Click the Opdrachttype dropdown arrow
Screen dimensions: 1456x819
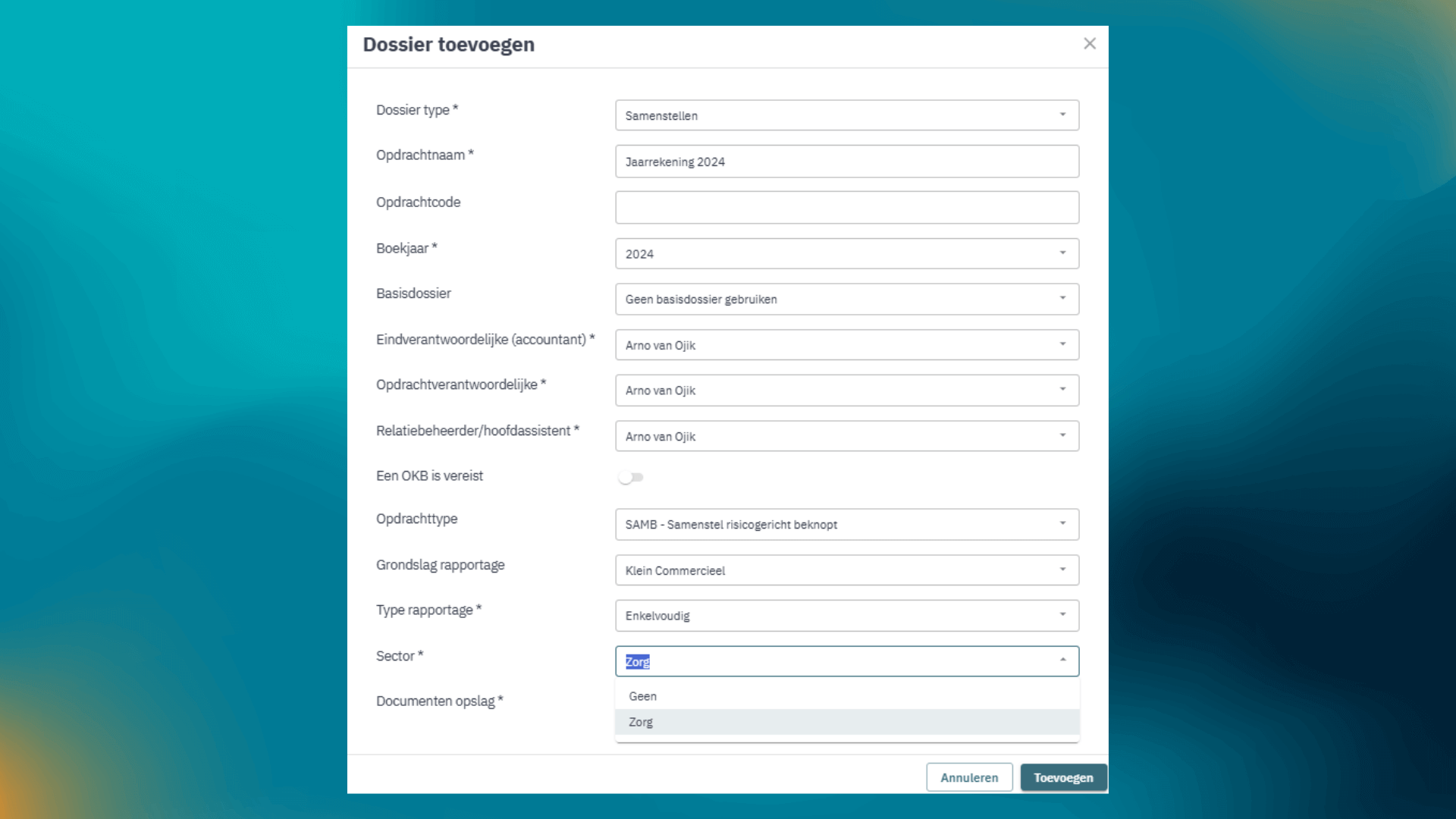click(x=1062, y=523)
